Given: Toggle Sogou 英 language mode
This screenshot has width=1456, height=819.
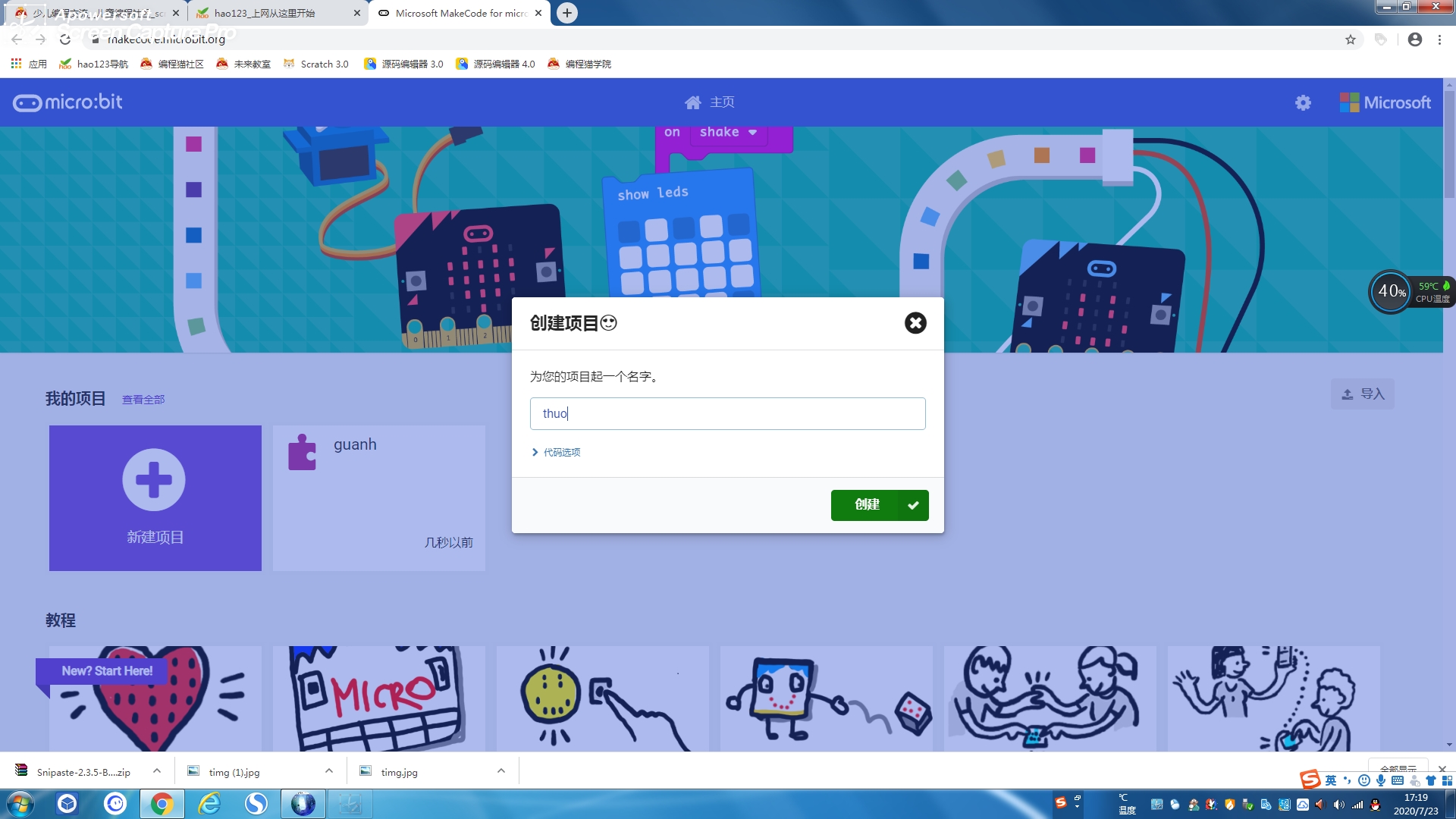Looking at the screenshot, I should (1331, 780).
